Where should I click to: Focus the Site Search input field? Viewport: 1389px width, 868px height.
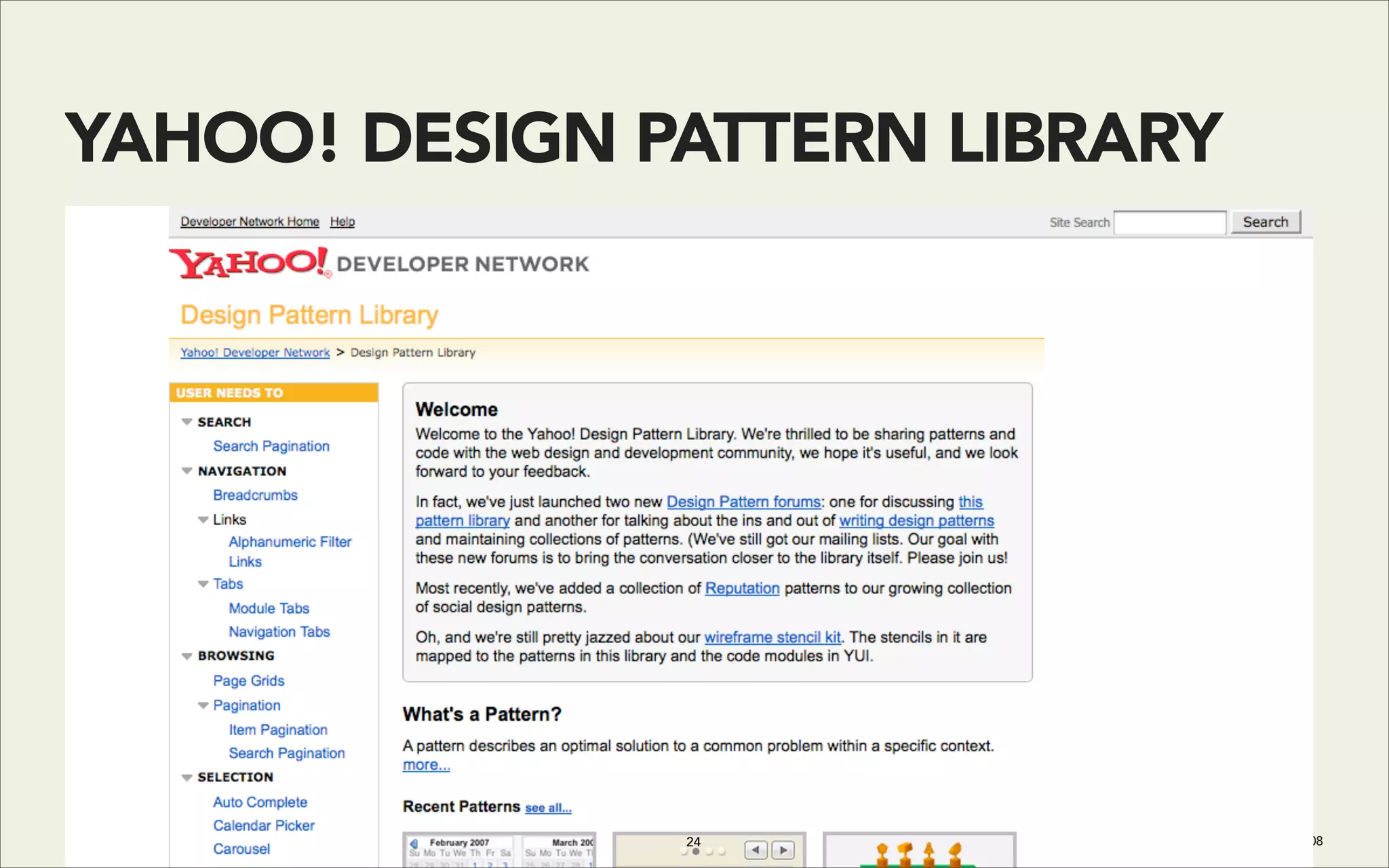click(x=1170, y=222)
